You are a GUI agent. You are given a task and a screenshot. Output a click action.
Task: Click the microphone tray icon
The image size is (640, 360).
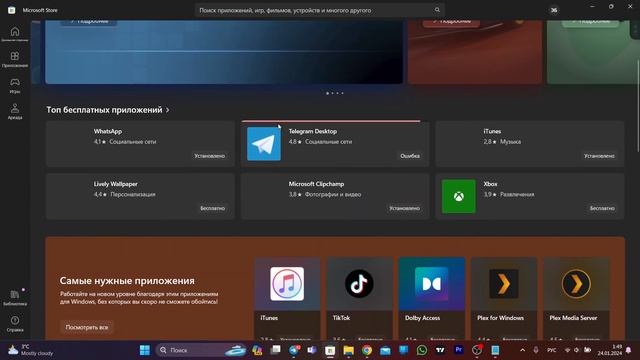(536, 350)
